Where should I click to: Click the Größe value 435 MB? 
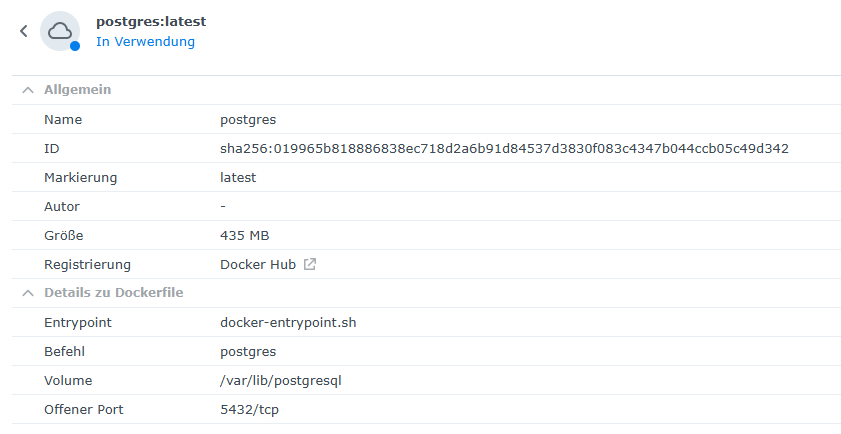[245, 235]
